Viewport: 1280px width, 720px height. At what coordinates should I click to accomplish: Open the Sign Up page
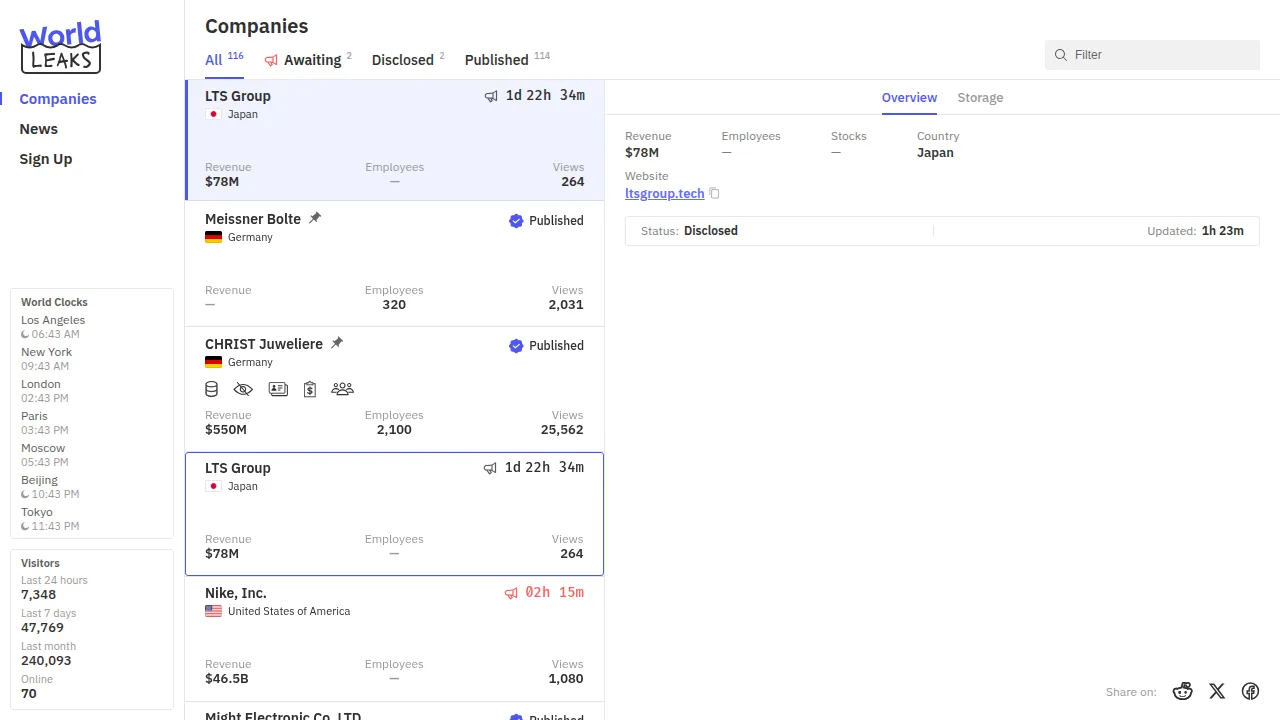[x=46, y=159]
